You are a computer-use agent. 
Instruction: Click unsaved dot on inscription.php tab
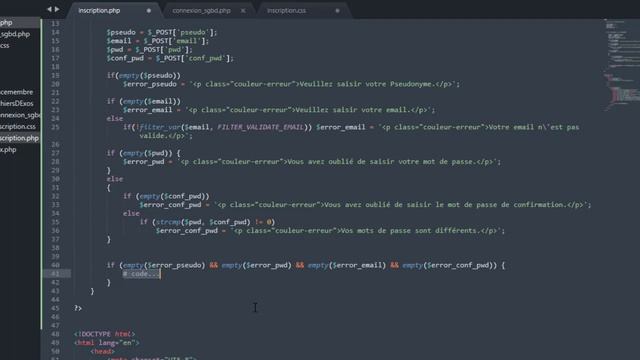[149, 11]
